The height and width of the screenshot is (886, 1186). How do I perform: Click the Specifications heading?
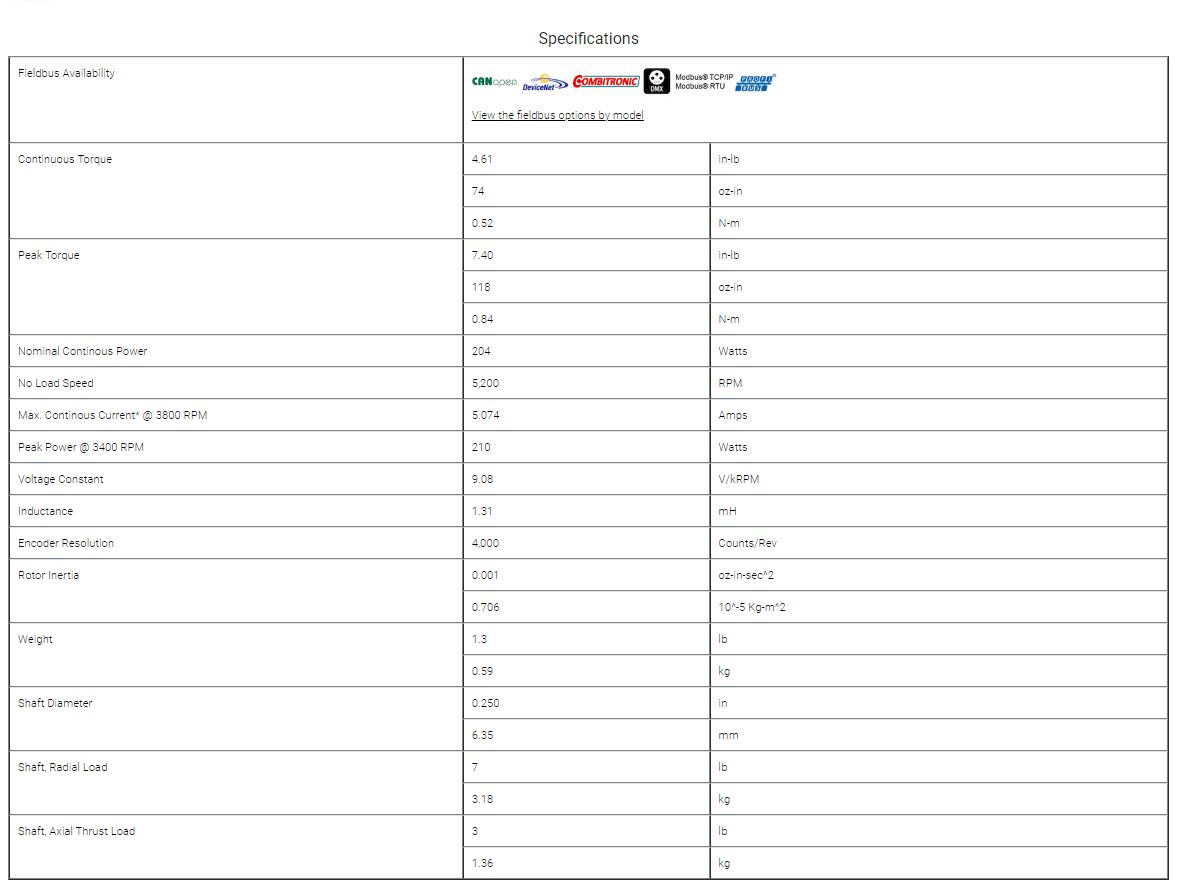click(588, 38)
